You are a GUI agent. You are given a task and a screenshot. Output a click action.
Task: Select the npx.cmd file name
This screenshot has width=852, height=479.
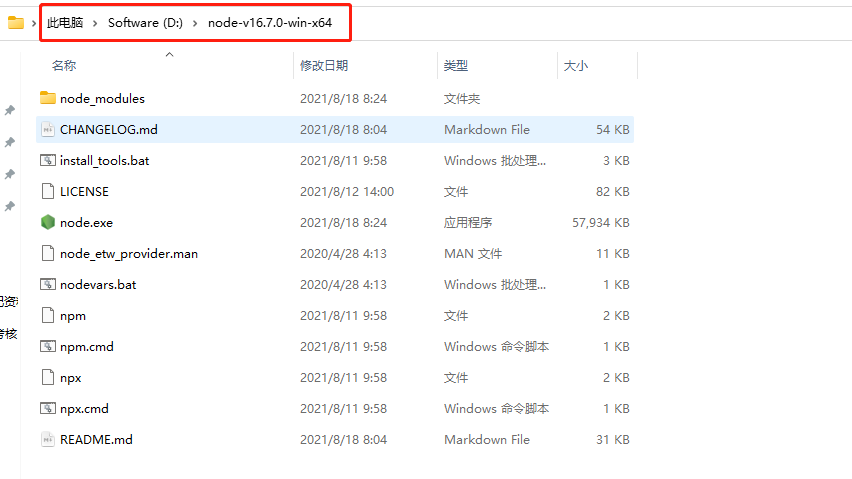pos(84,408)
